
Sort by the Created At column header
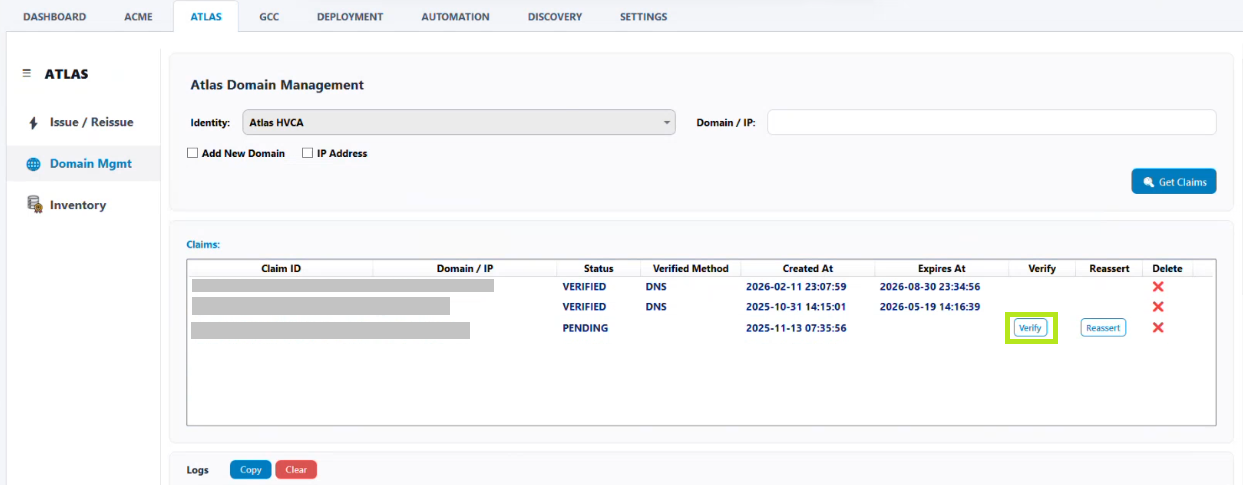(808, 269)
